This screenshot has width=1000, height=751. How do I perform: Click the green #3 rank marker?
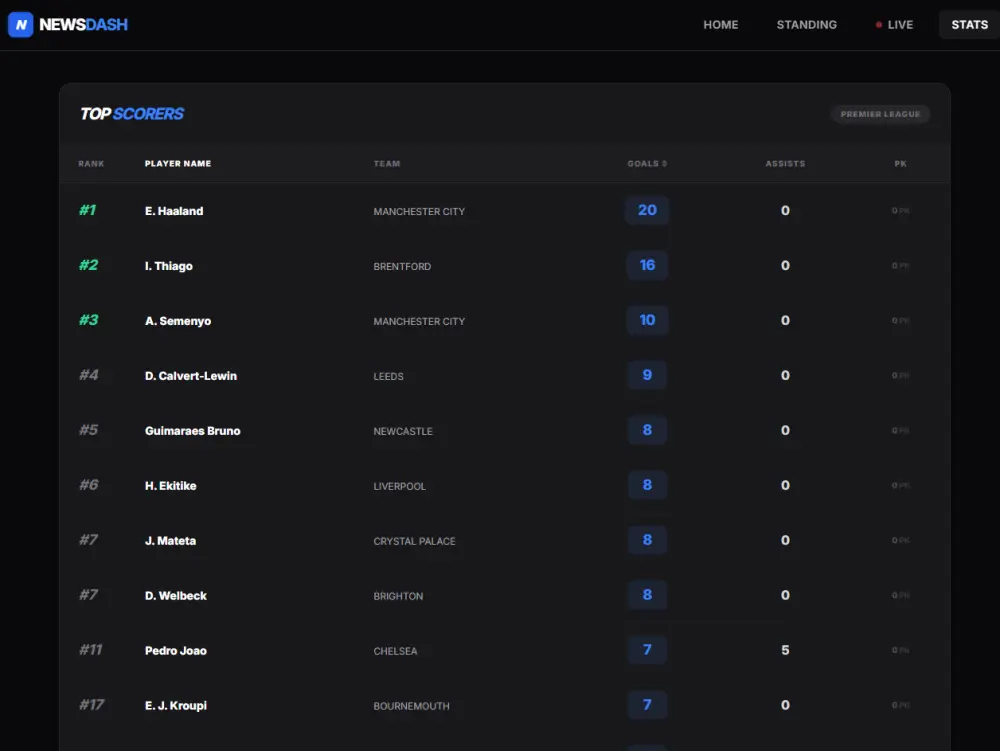click(88, 320)
